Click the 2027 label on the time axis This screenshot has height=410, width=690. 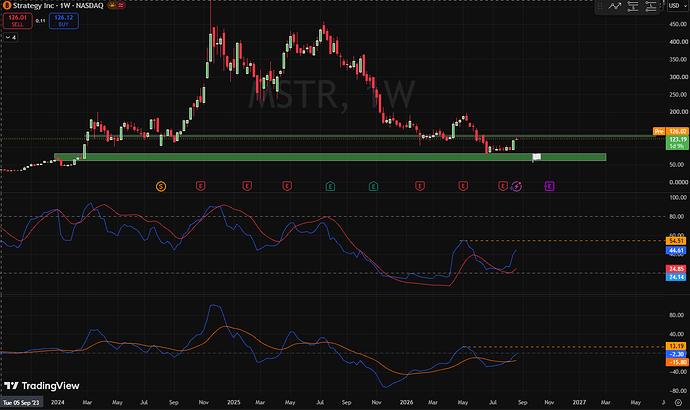pos(579,403)
